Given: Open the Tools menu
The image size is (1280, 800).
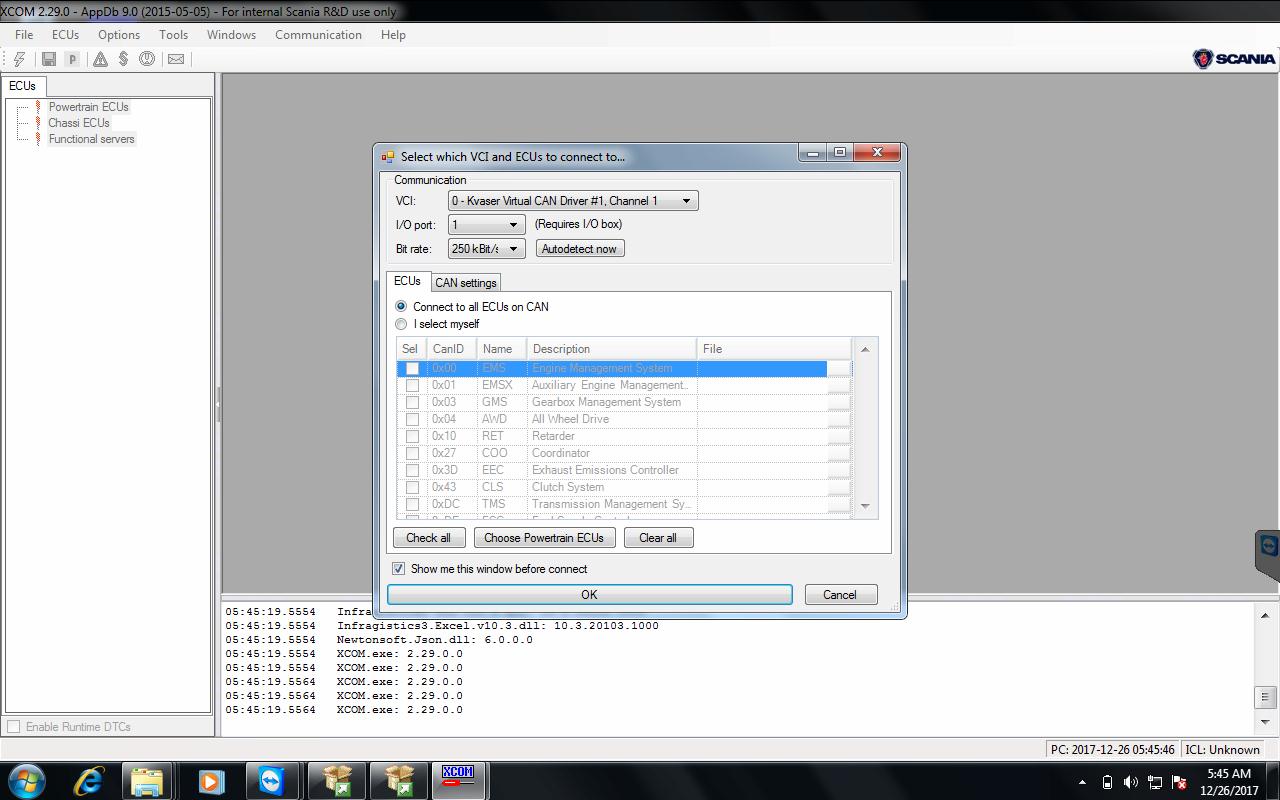Looking at the screenshot, I should 173,34.
